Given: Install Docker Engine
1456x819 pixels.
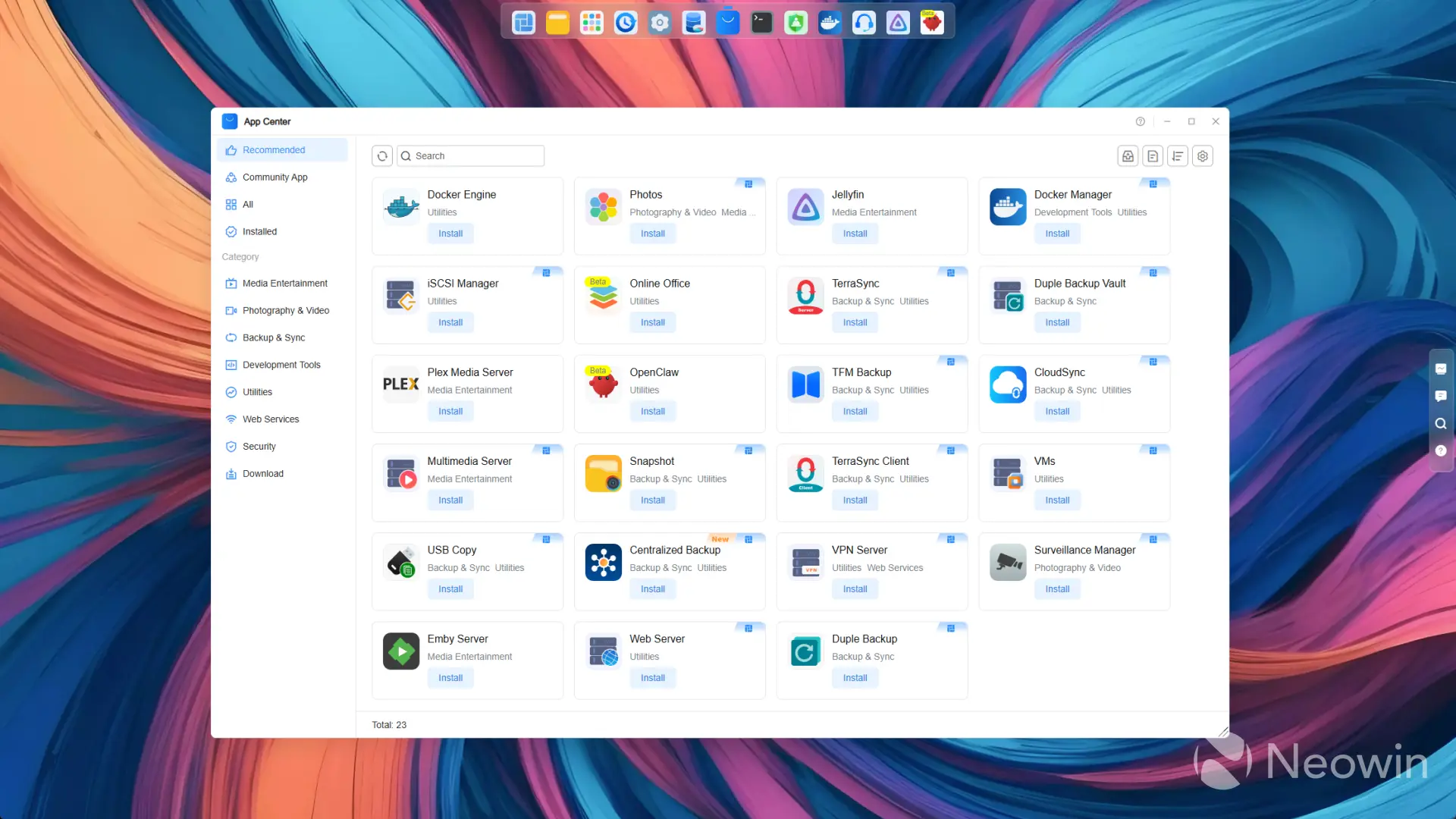Looking at the screenshot, I should [x=450, y=234].
